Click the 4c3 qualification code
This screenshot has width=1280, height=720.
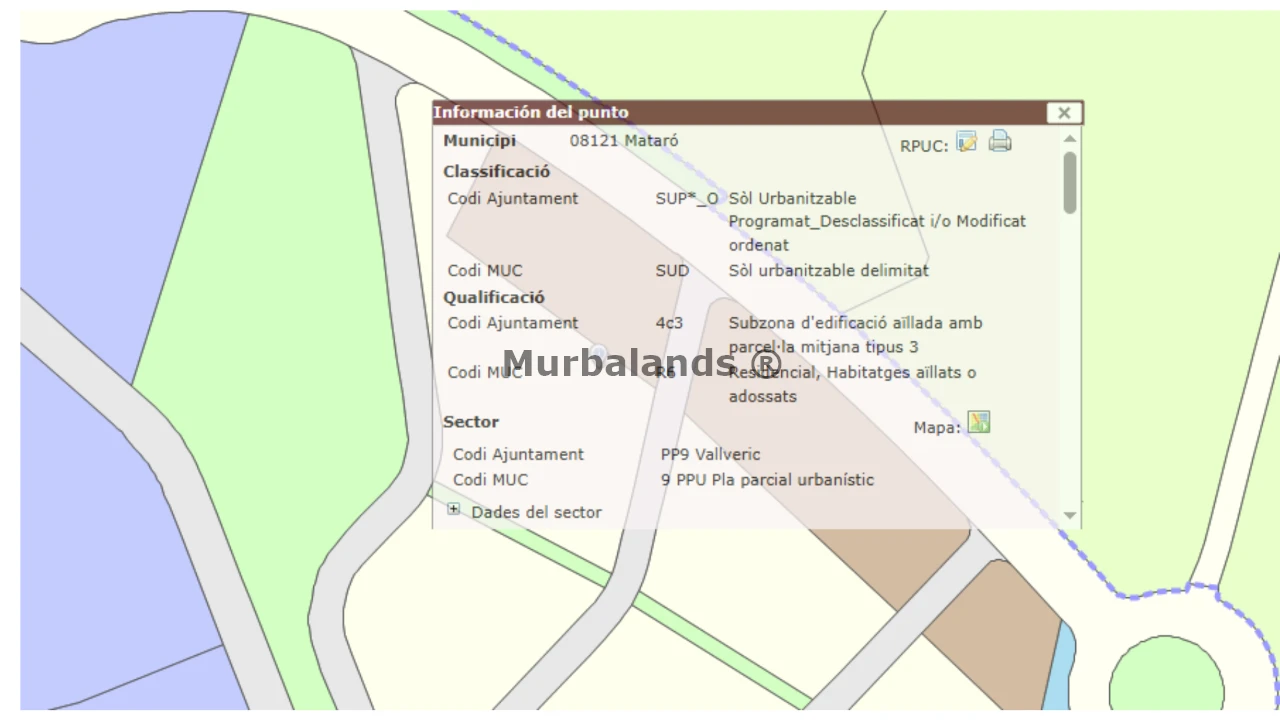tap(669, 323)
